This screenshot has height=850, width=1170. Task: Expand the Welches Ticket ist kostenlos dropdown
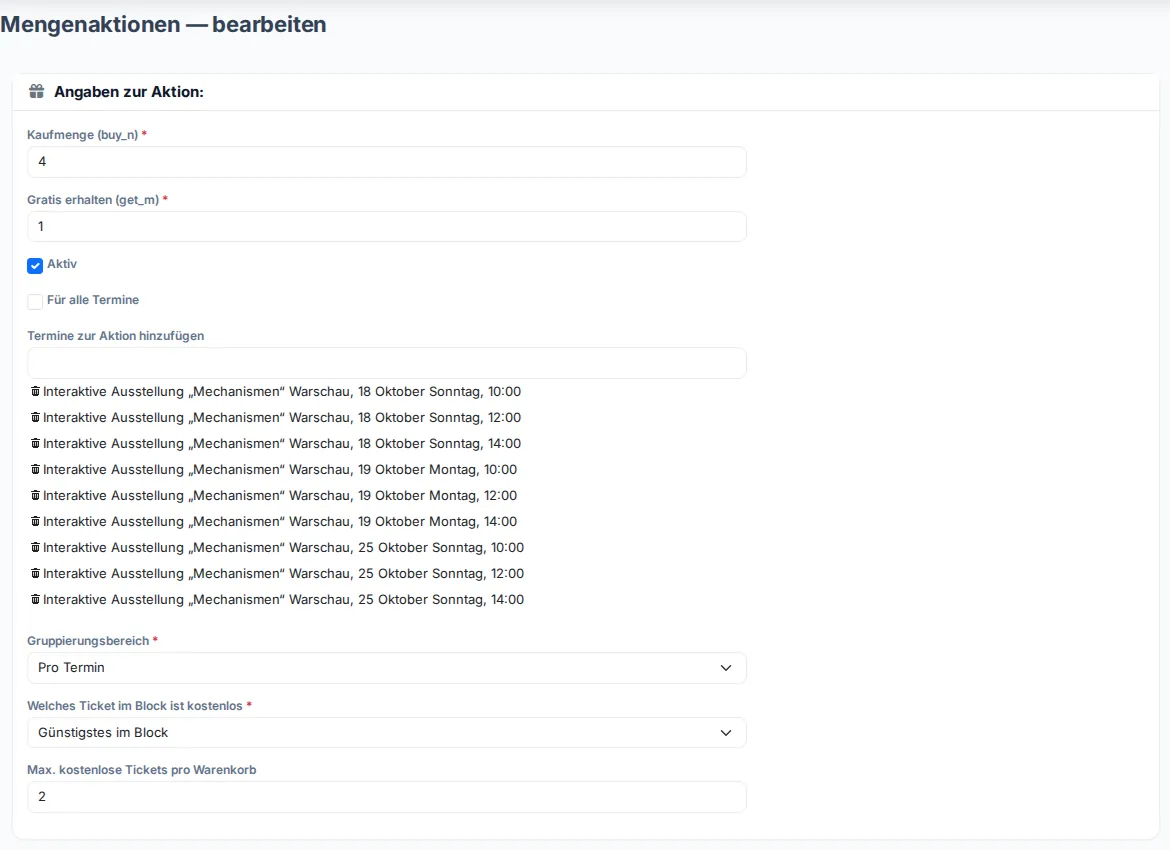point(387,733)
